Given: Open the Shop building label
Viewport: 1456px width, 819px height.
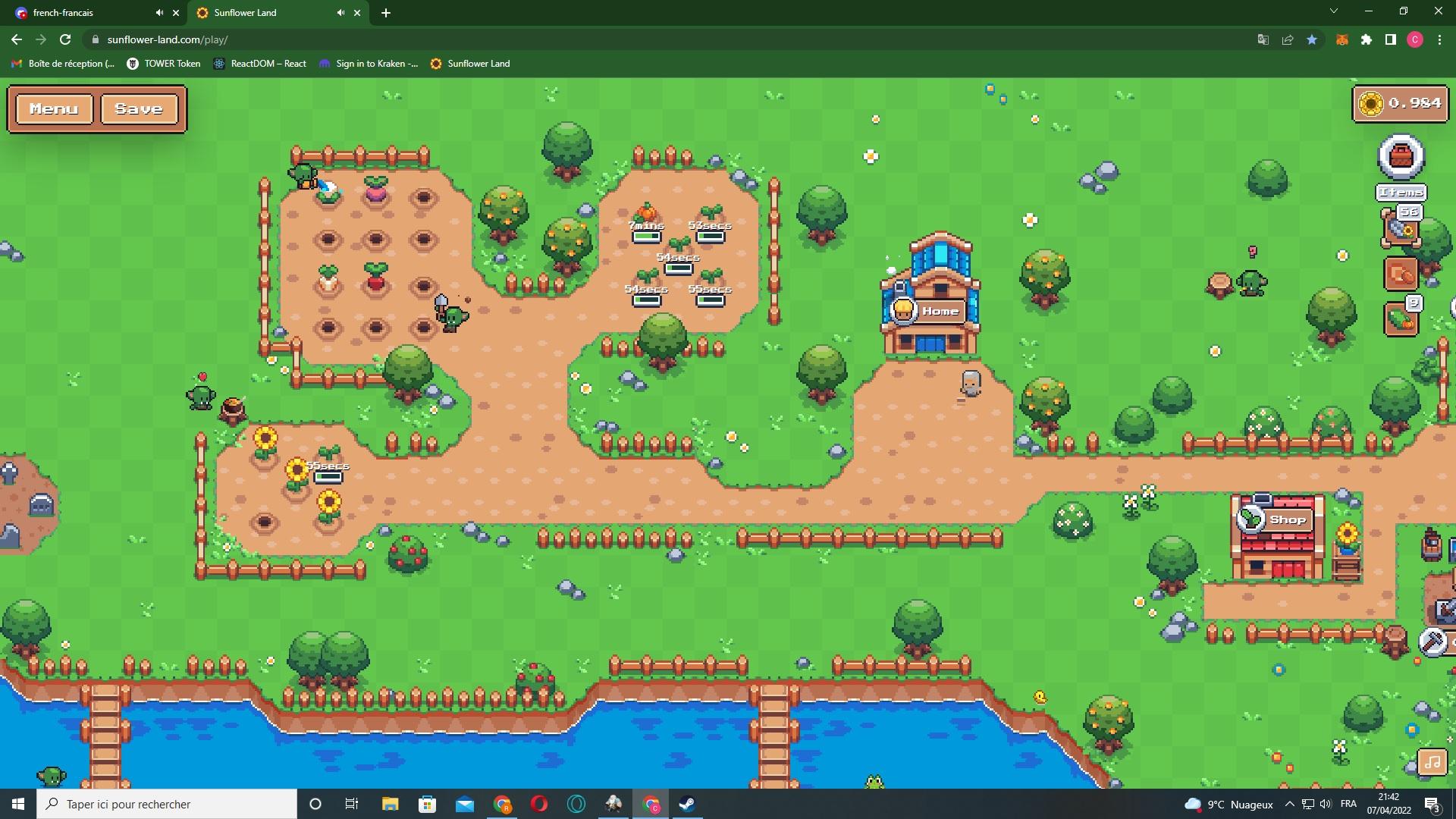Looking at the screenshot, I should (x=1287, y=519).
